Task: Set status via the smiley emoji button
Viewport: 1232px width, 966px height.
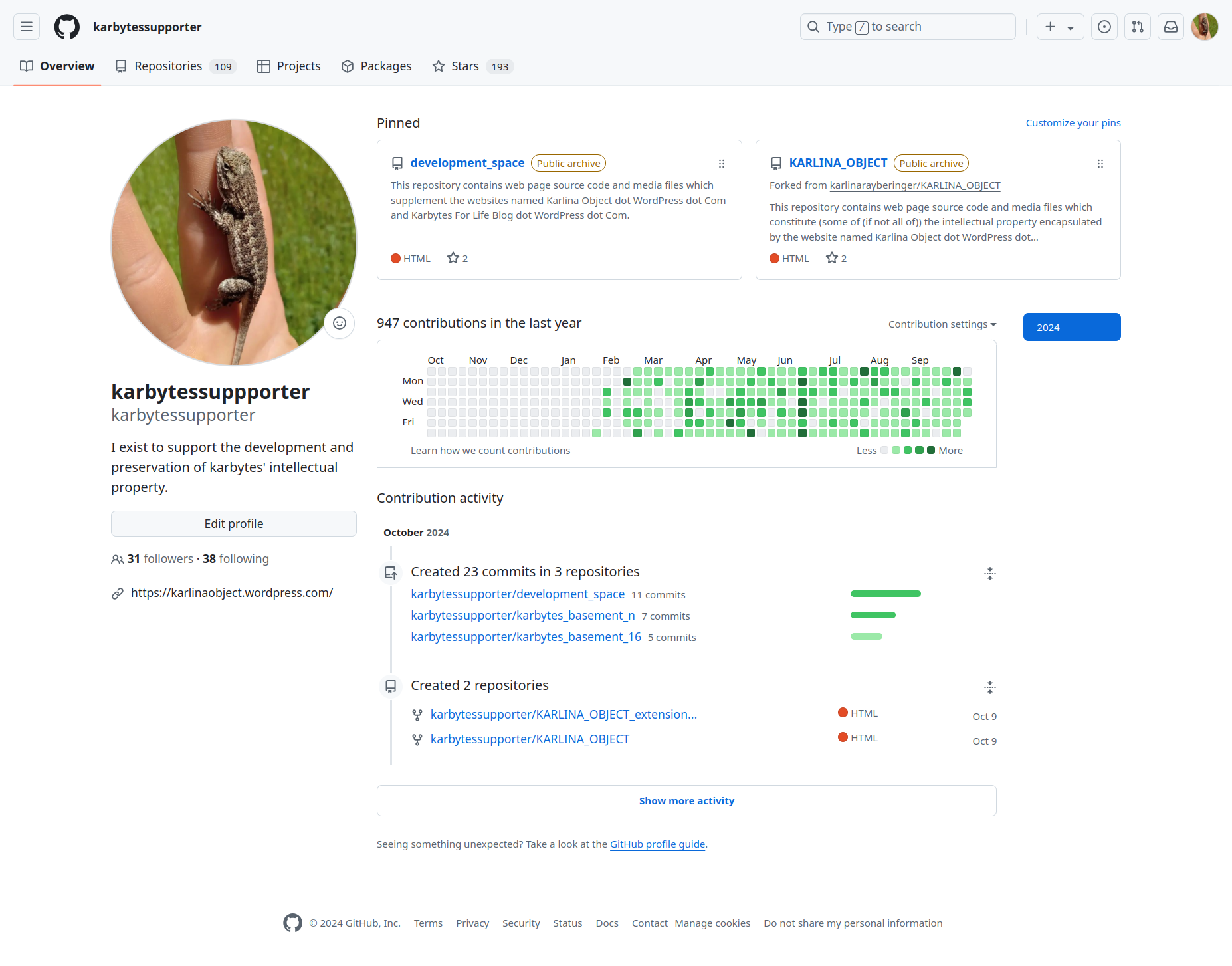Action: pos(340,323)
